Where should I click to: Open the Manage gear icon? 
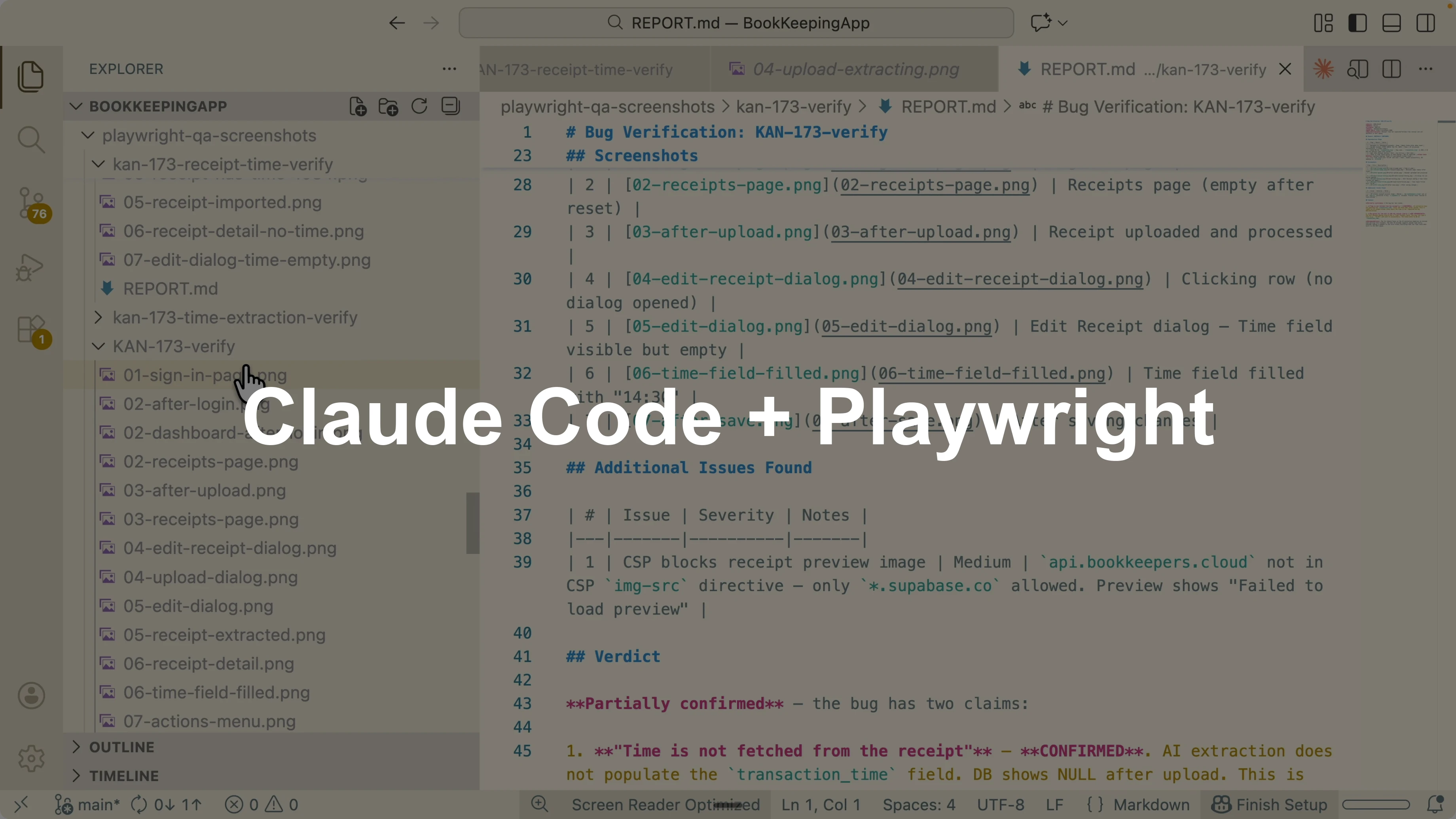pos(31,758)
